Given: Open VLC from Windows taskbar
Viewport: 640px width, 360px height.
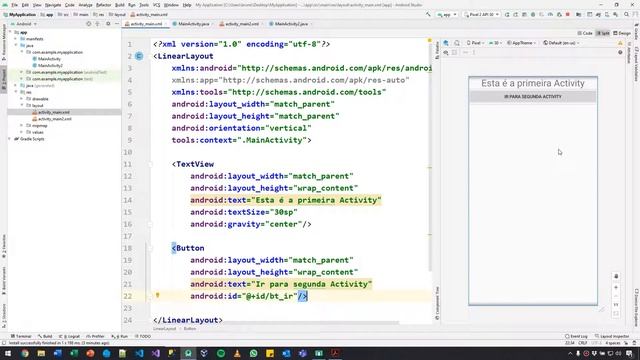Looking at the screenshot, I should 237,353.
